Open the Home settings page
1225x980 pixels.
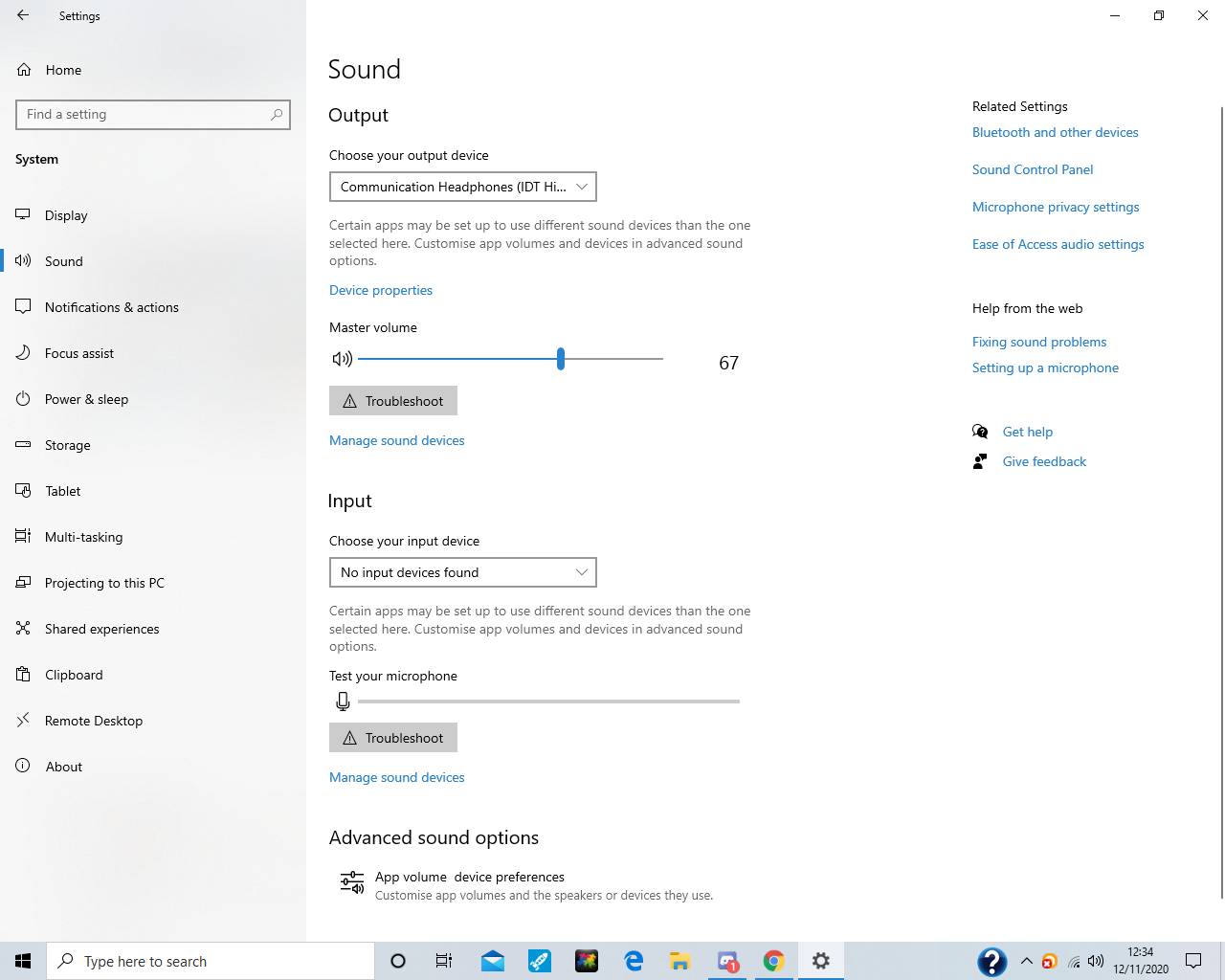pyautogui.click(x=153, y=70)
